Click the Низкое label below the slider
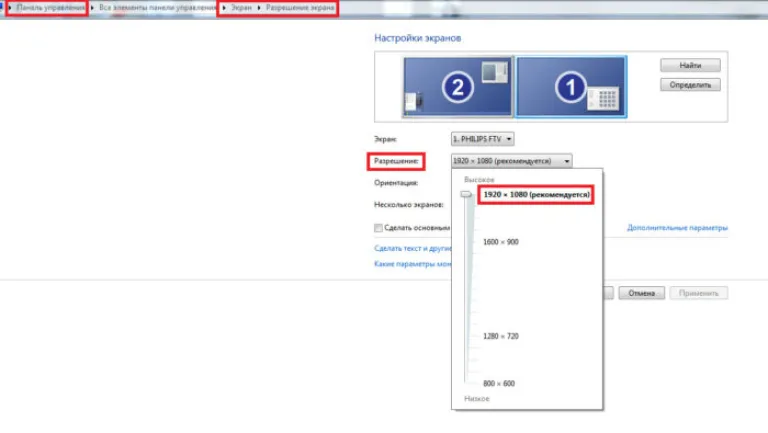 click(477, 399)
